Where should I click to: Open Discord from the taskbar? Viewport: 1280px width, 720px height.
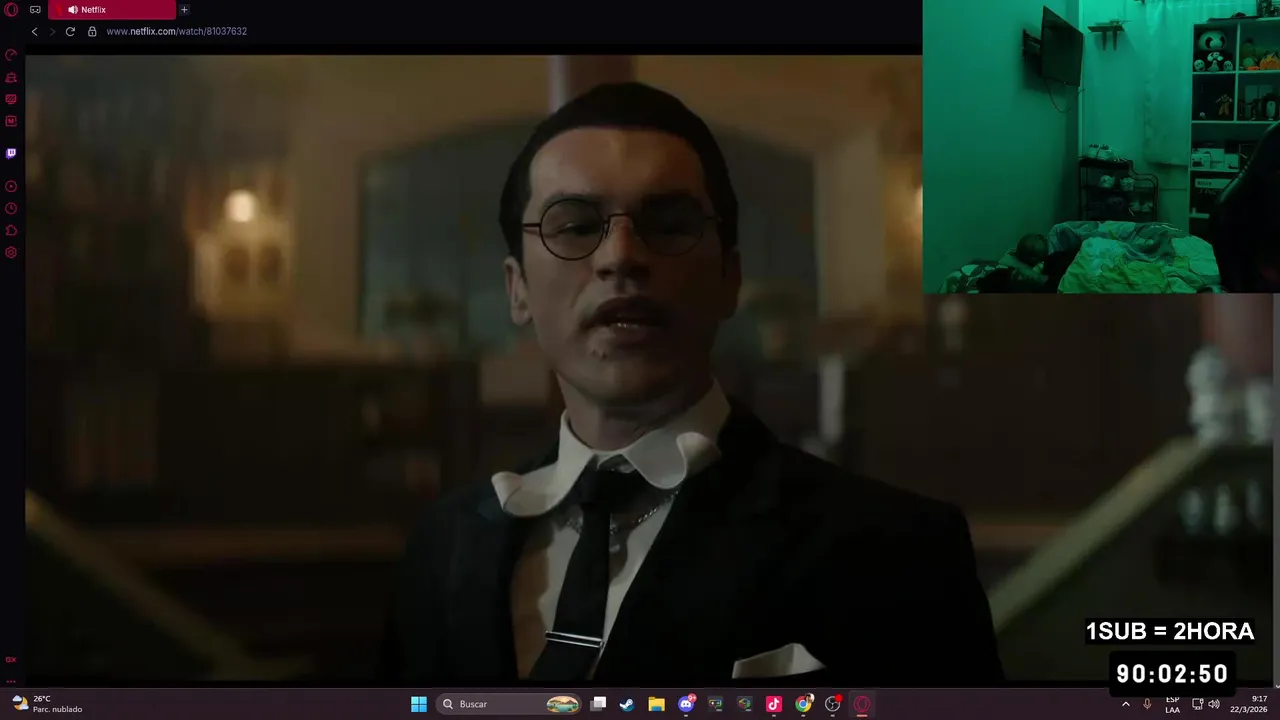[x=686, y=704]
